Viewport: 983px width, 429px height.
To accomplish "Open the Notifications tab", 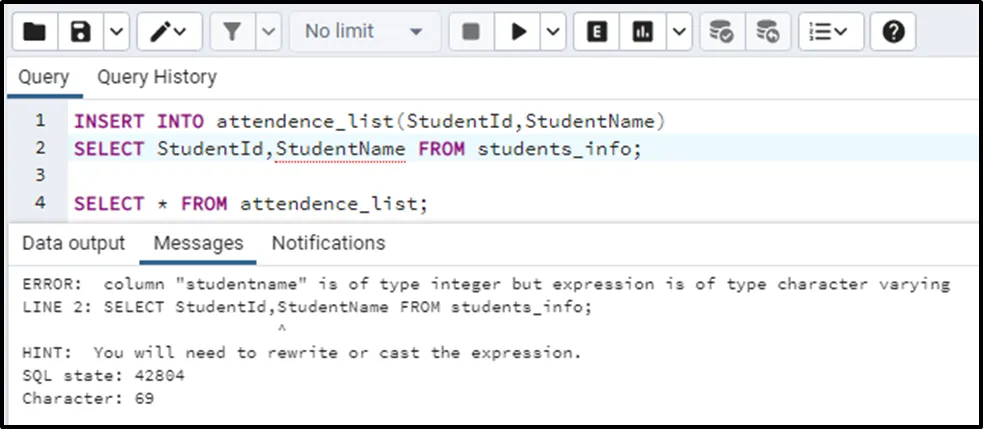I will point(328,243).
